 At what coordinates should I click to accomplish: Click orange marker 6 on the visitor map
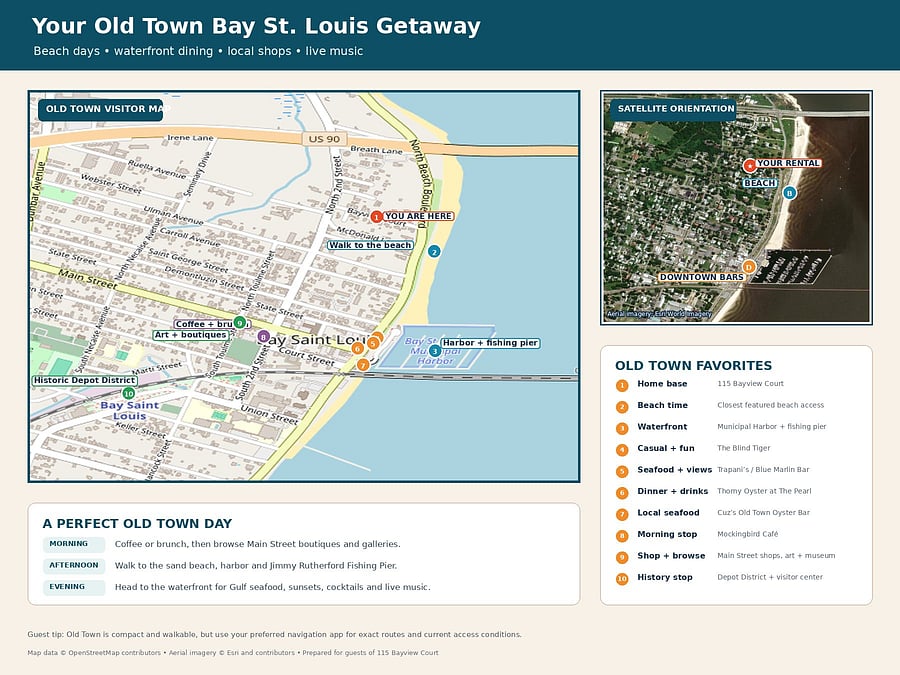358,348
